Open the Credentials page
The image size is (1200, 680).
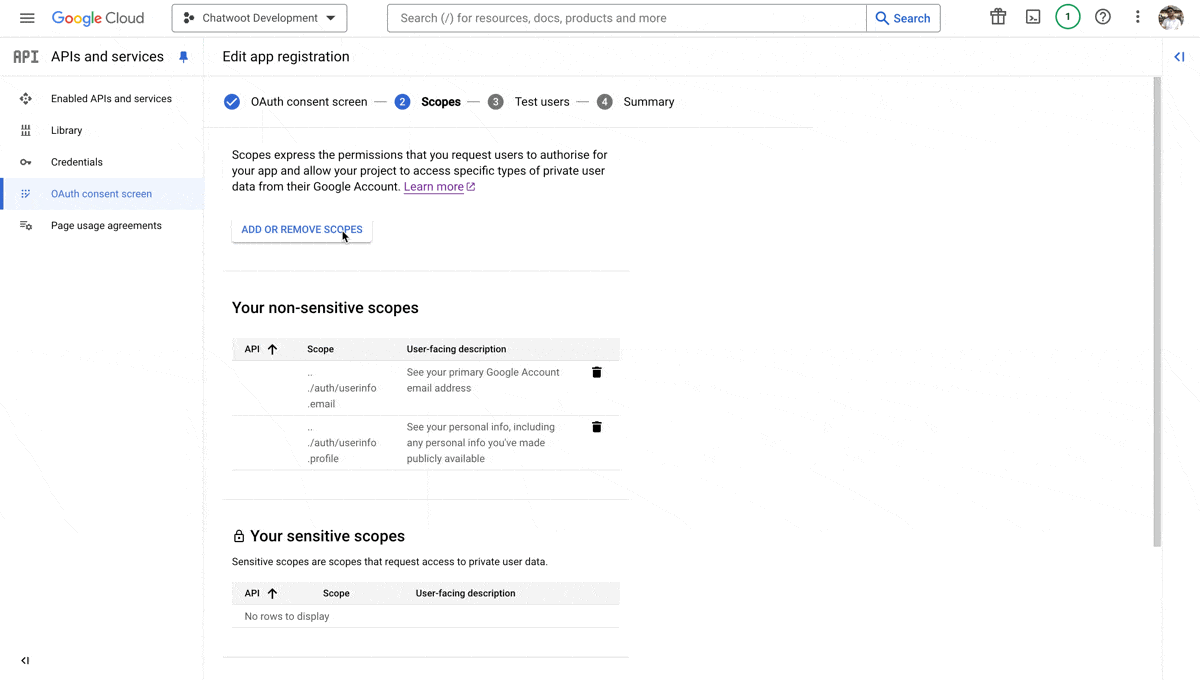tap(77, 162)
